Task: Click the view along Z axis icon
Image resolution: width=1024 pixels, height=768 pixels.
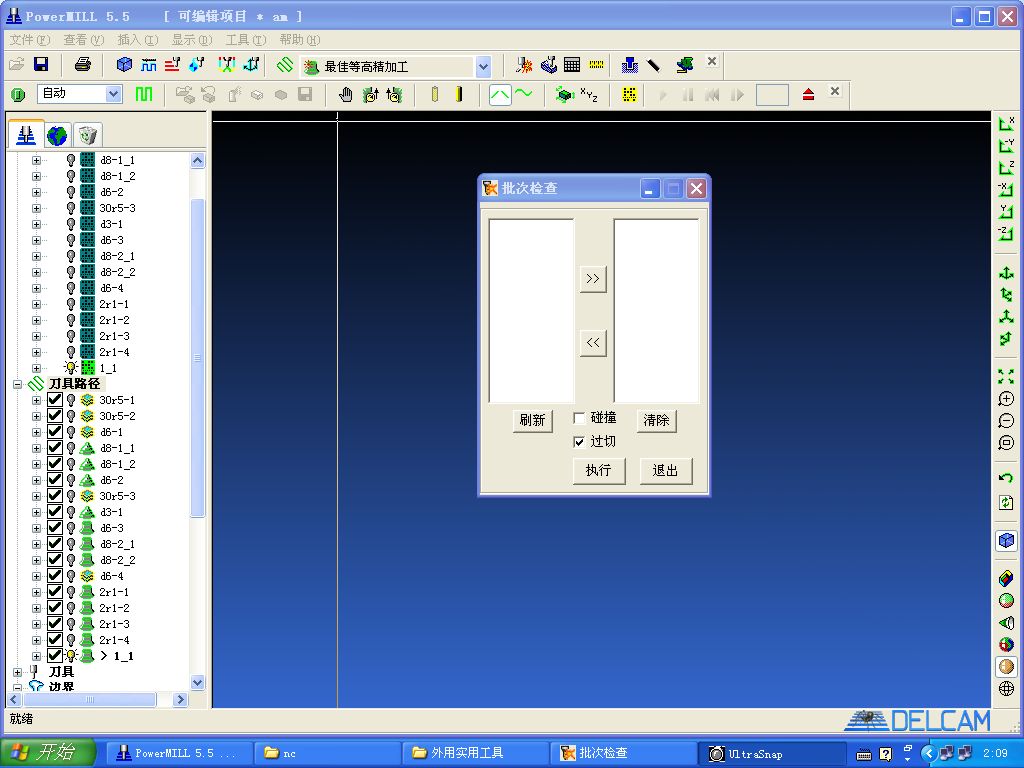Action: [x=1006, y=167]
